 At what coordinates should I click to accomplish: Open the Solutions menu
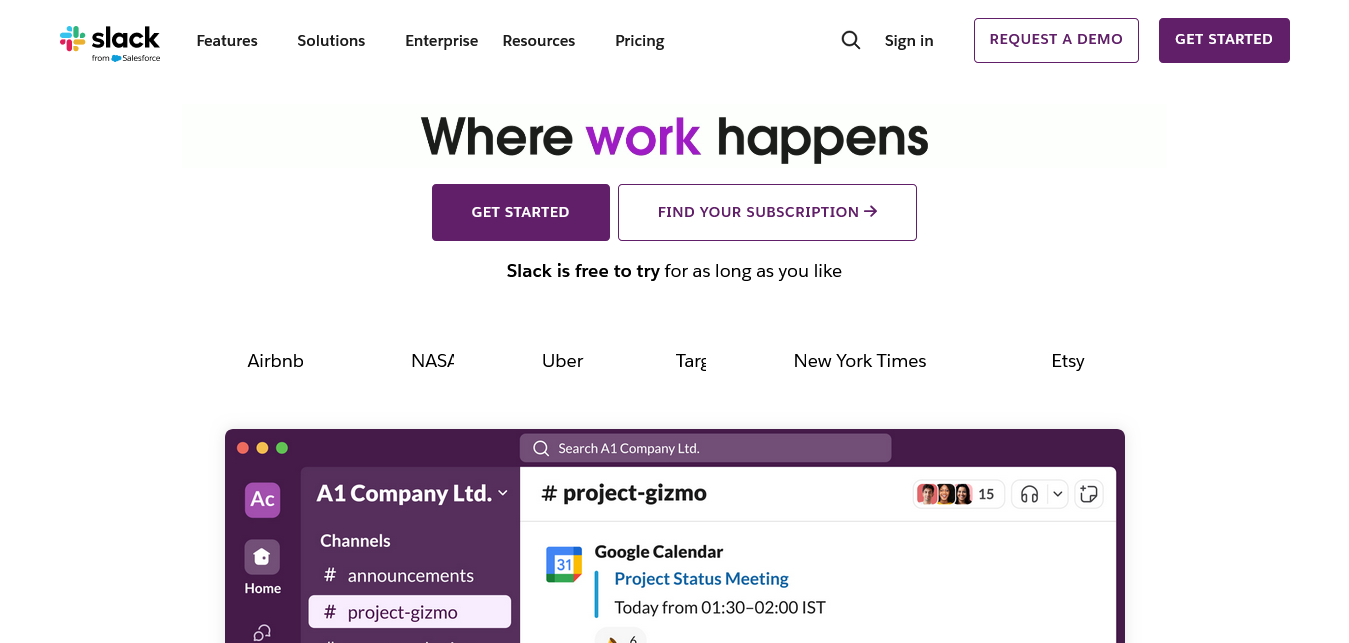331,41
